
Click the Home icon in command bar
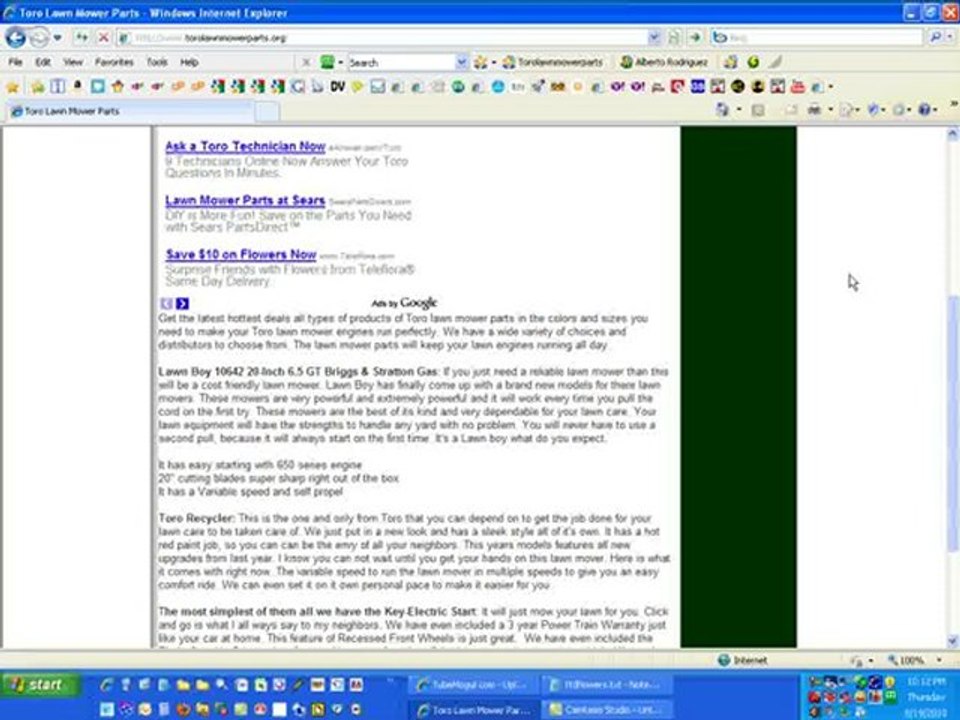click(x=722, y=110)
